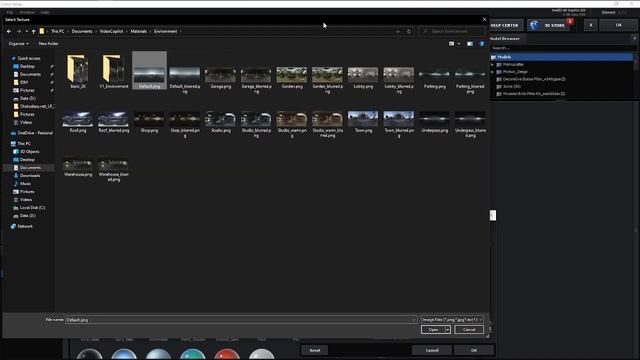This screenshot has height=360, width=640.
Task: Open File menu in Scene Setup window
Action: tap(9, 12)
